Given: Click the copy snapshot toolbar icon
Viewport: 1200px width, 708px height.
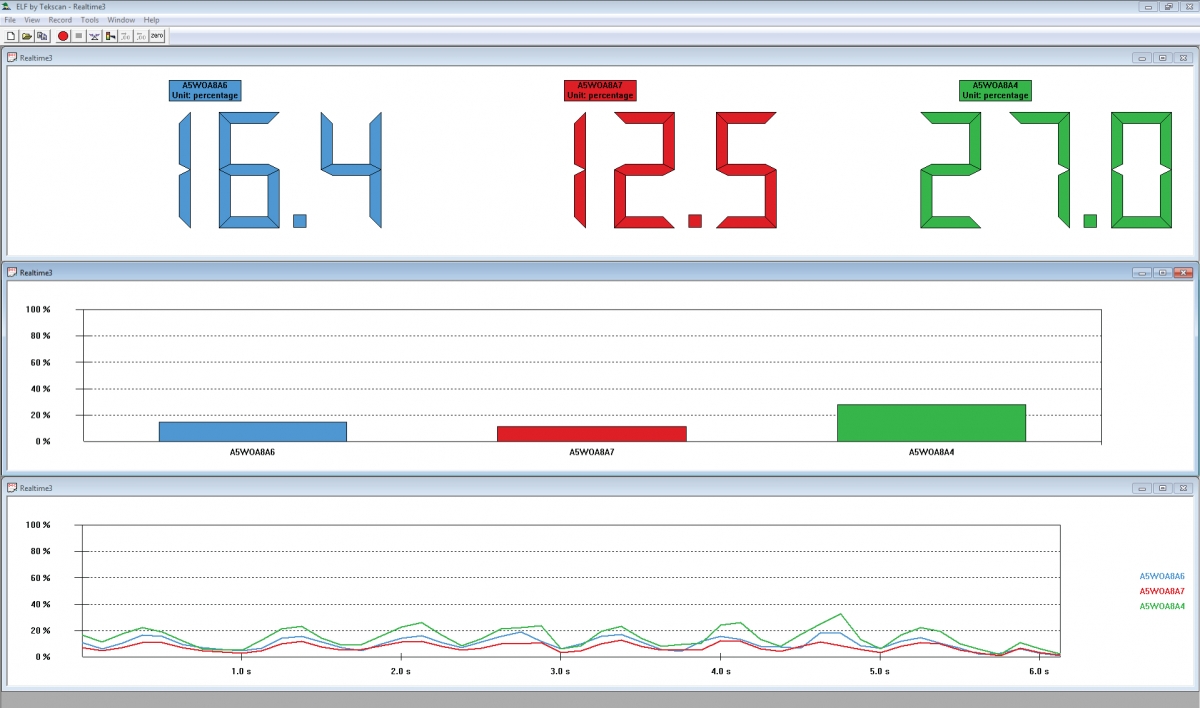Looking at the screenshot, I should (44, 35).
